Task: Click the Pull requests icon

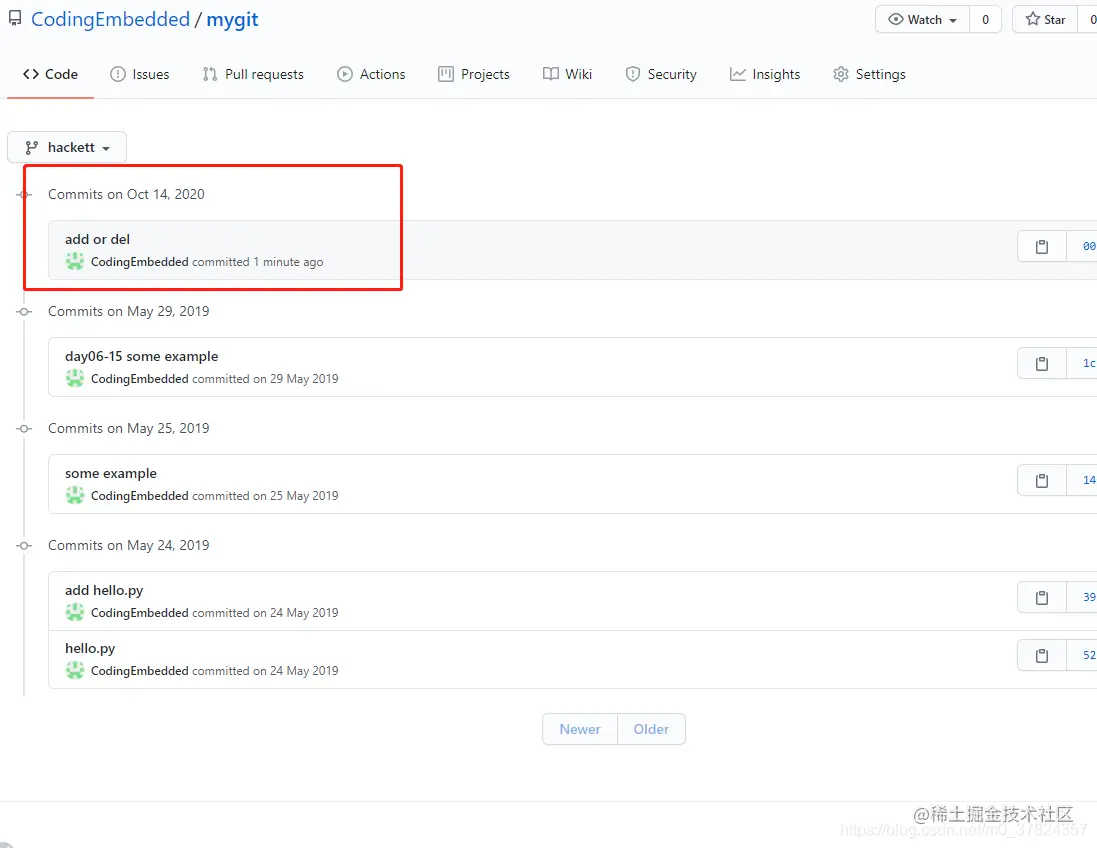Action: coord(210,74)
